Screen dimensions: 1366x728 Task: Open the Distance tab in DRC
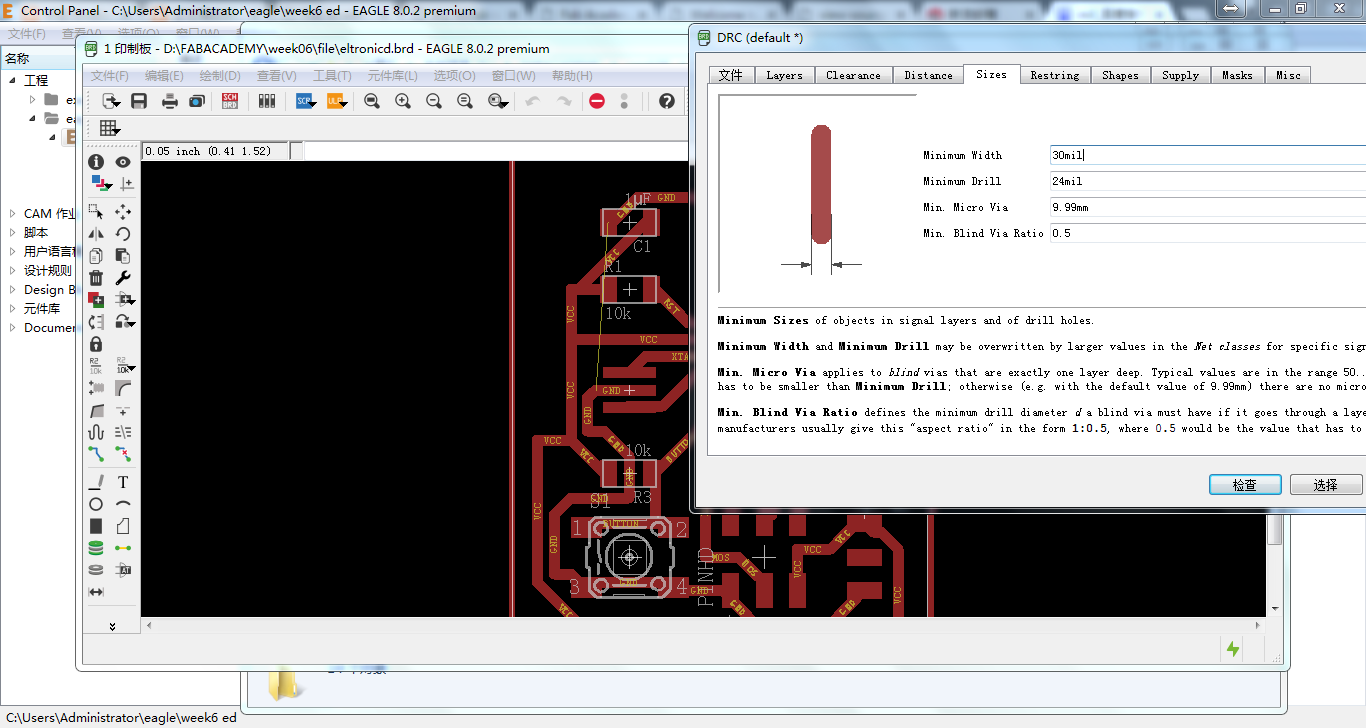[x=928, y=75]
